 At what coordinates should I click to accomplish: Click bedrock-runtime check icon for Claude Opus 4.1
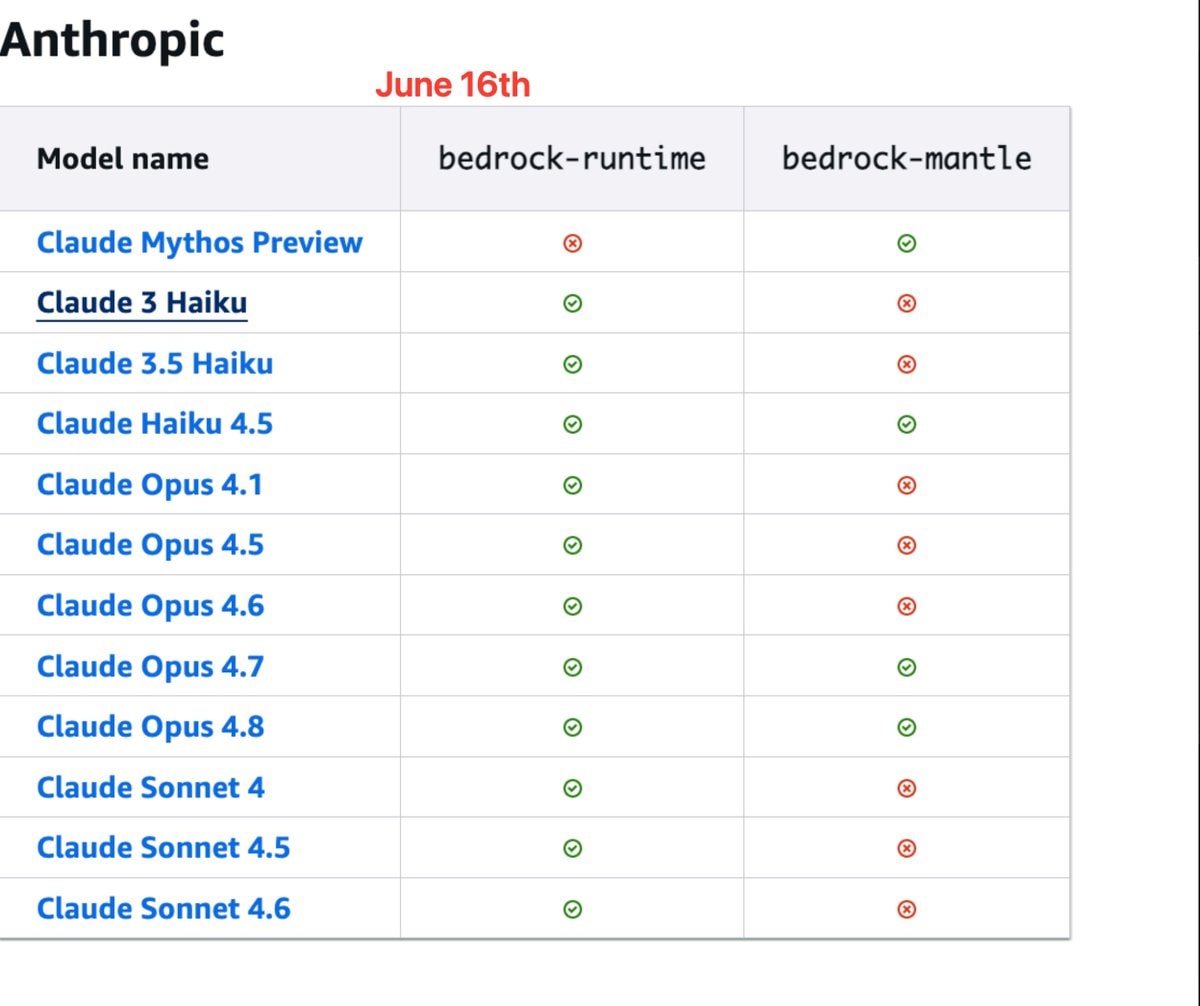[572, 485]
